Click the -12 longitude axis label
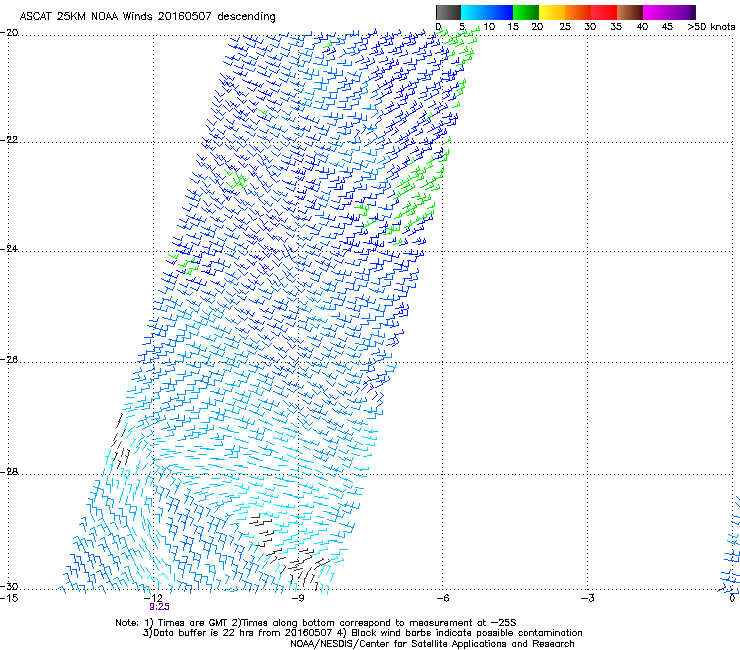 coord(154,598)
